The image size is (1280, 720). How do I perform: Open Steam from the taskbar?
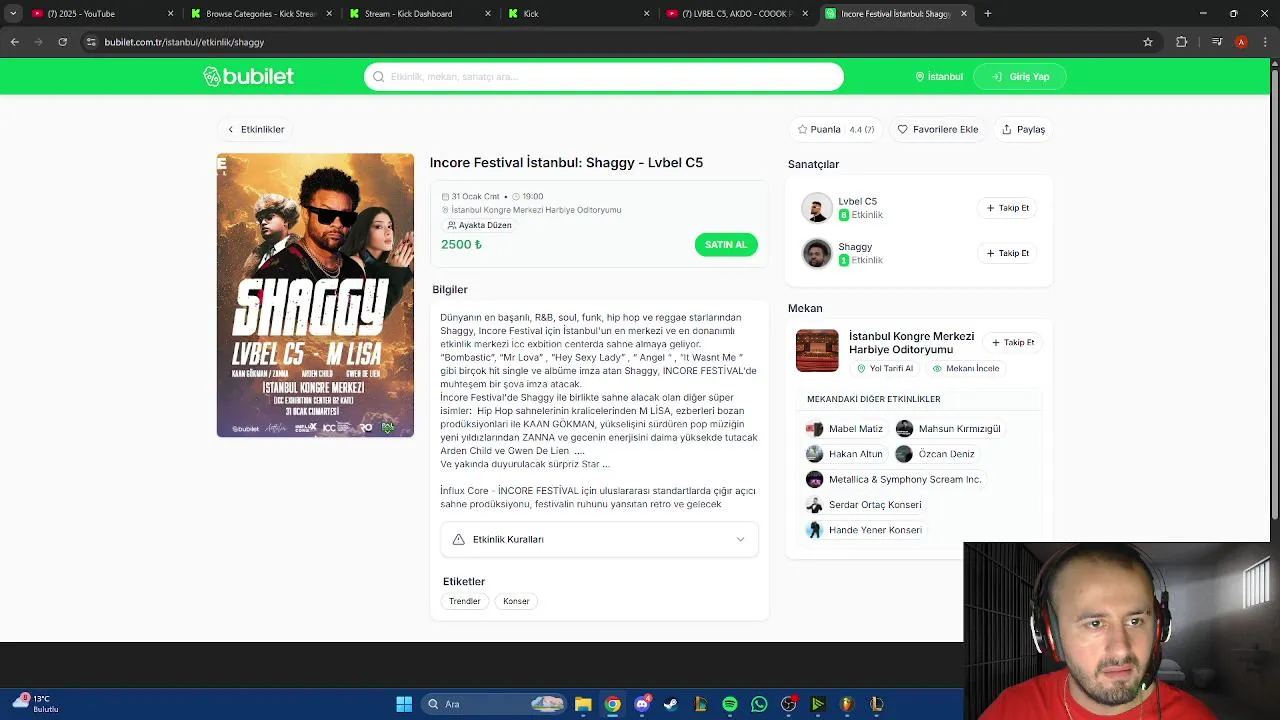coord(671,704)
